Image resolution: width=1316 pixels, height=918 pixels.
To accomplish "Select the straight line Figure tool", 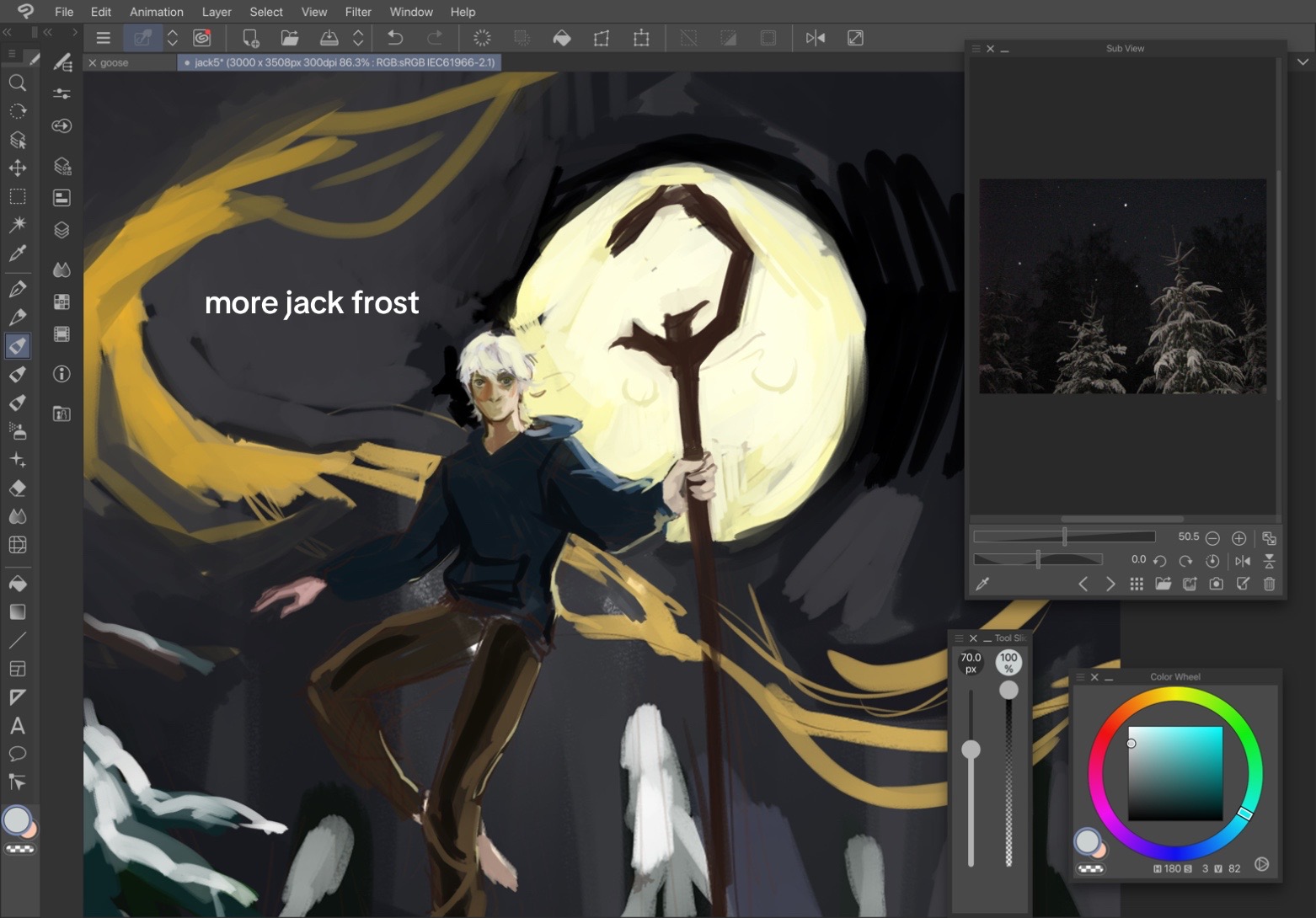I will point(17,641).
